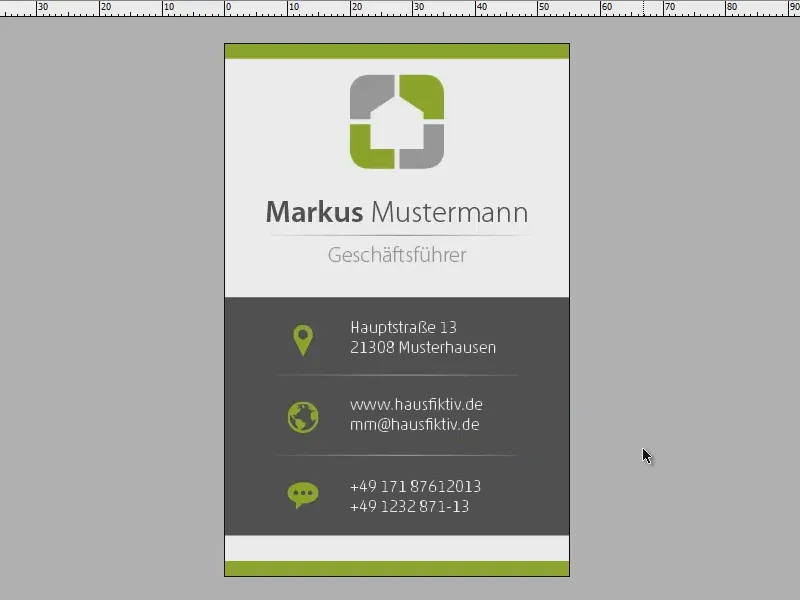Click the phone number +49 171 87612013
This screenshot has height=600, width=800.
(x=415, y=486)
